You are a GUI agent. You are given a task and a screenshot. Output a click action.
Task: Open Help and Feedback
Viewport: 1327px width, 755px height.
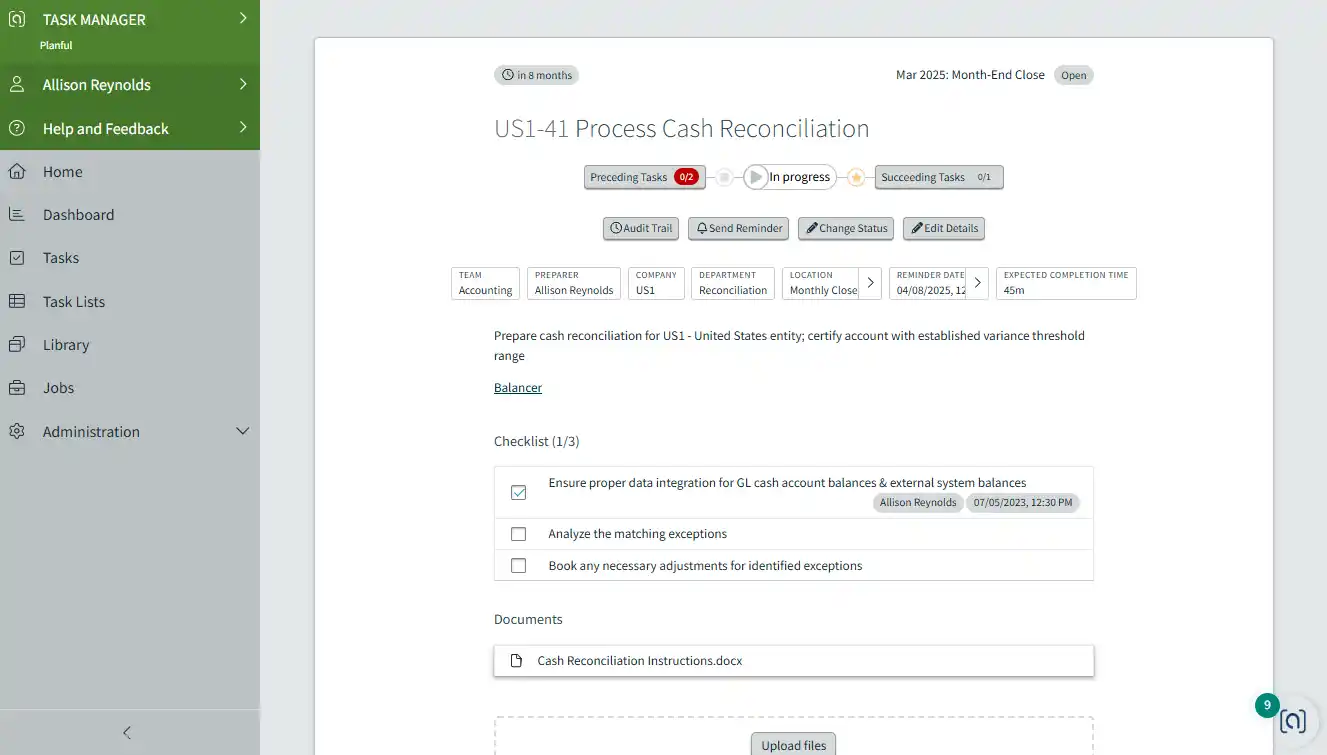click(106, 128)
